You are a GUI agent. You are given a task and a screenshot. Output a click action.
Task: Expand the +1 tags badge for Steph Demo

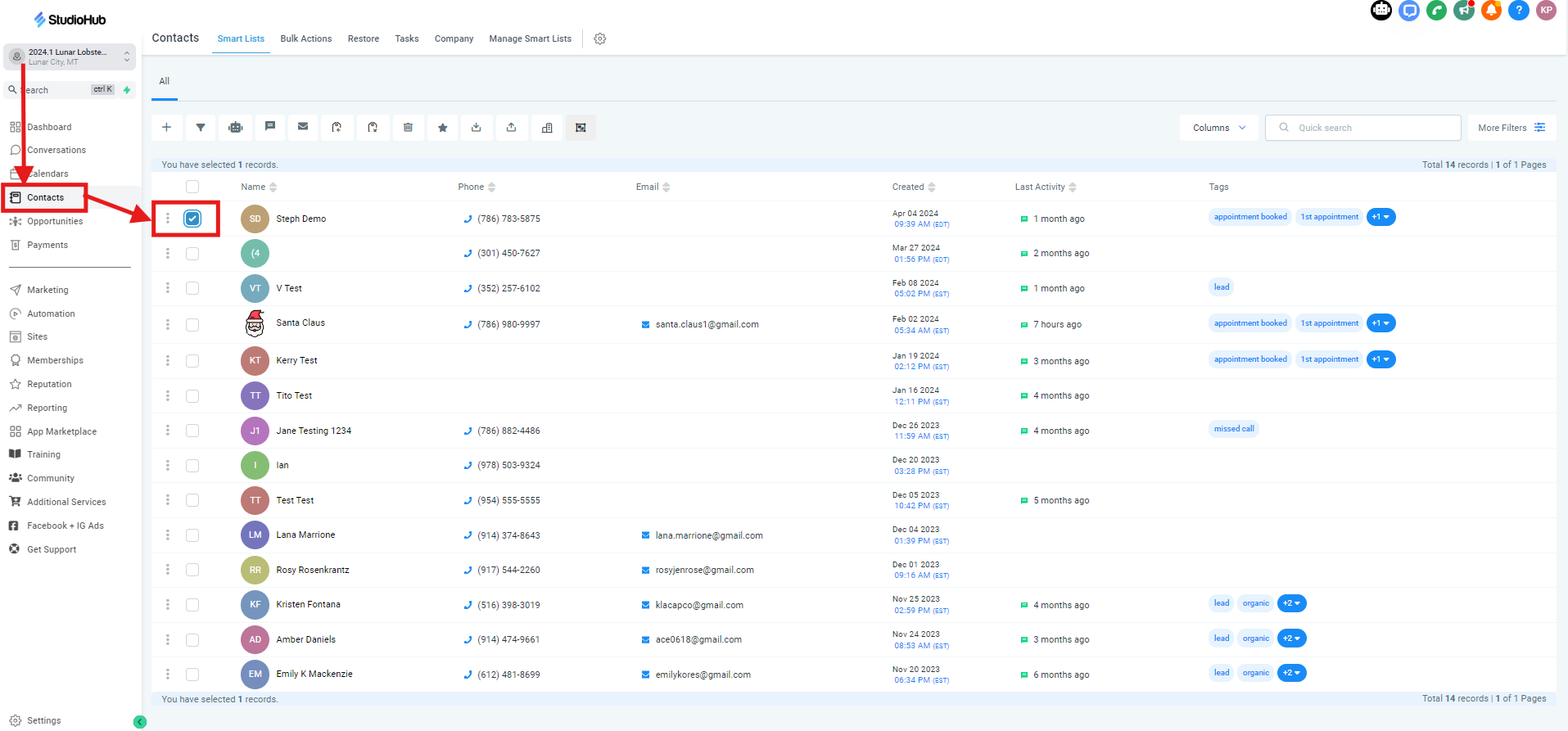click(x=1380, y=217)
